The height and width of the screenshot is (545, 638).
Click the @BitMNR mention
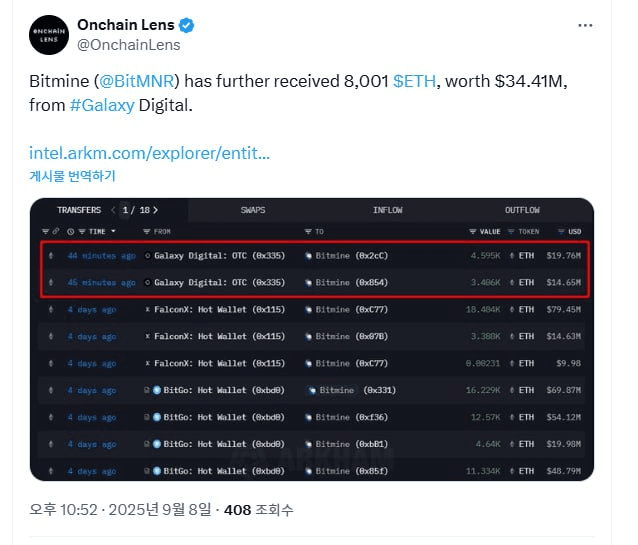136,81
